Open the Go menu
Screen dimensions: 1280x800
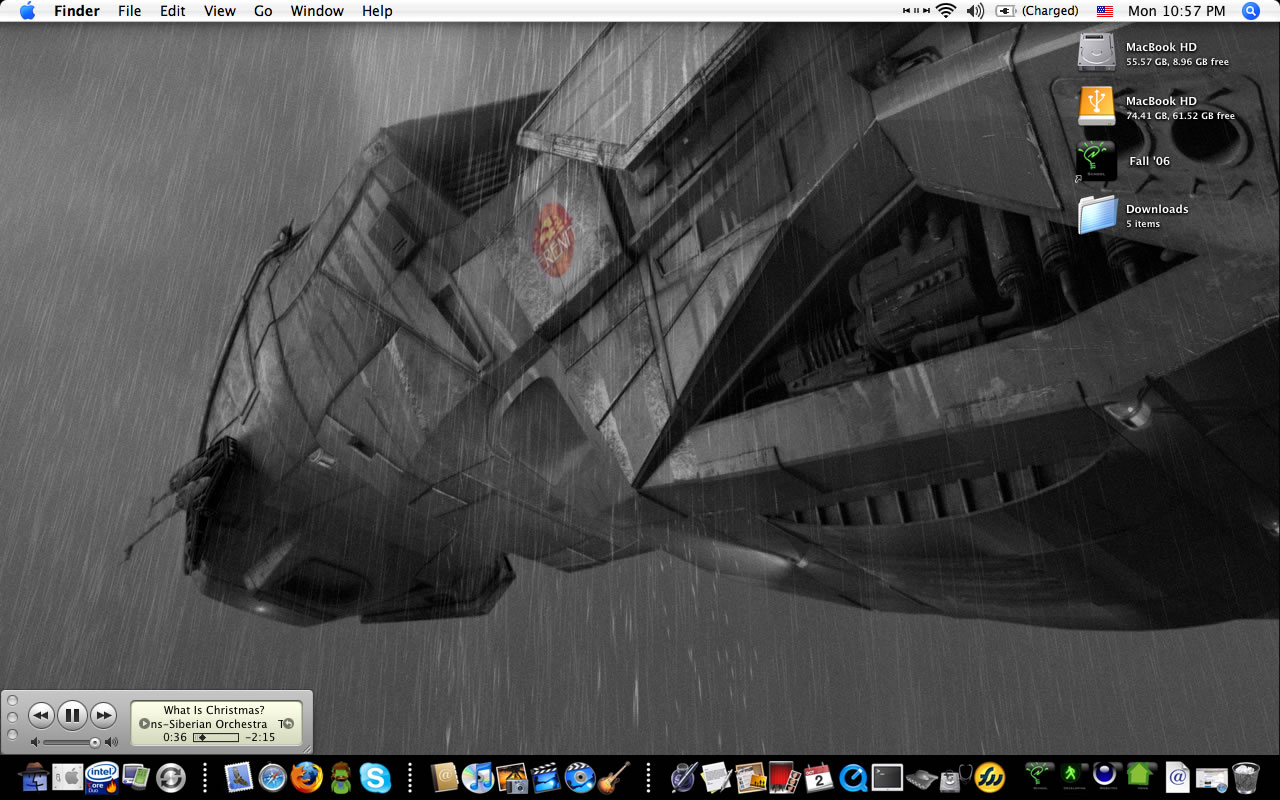(x=263, y=11)
